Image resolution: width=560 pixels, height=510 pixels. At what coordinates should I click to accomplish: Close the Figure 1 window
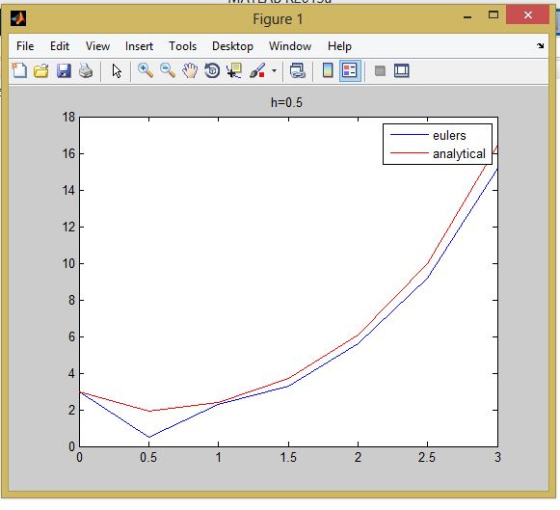pos(528,15)
